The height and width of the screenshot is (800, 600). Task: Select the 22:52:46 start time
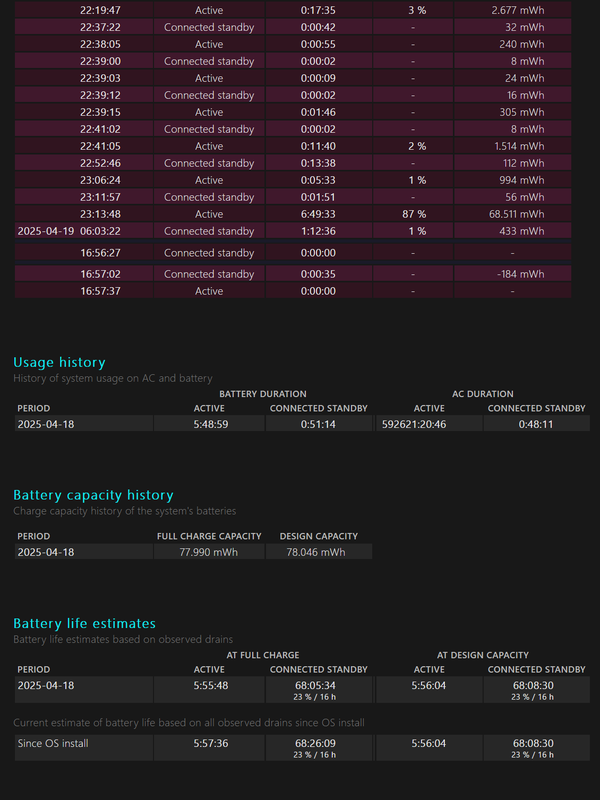coord(100,163)
